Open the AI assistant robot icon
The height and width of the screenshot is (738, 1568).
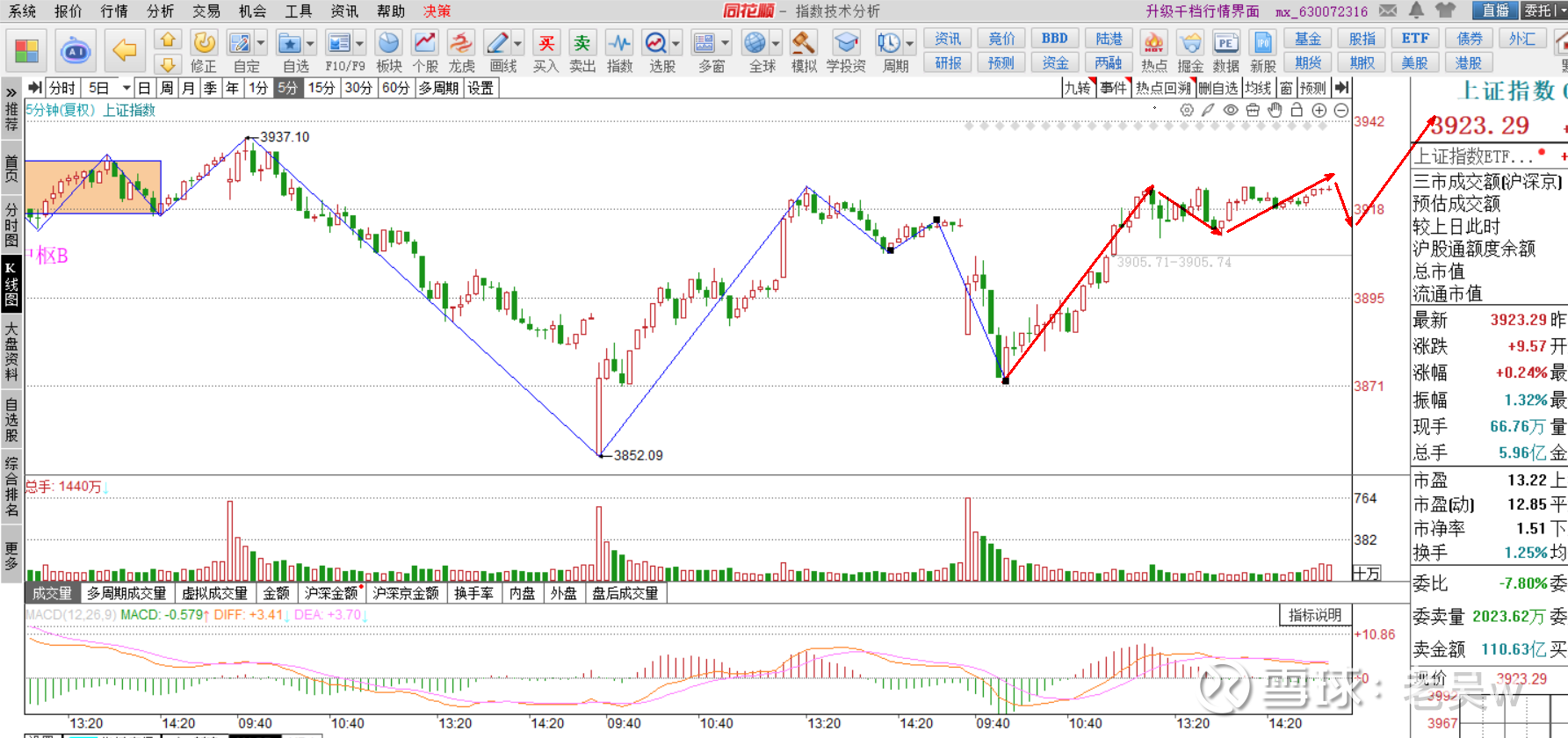pyautogui.click(x=76, y=52)
